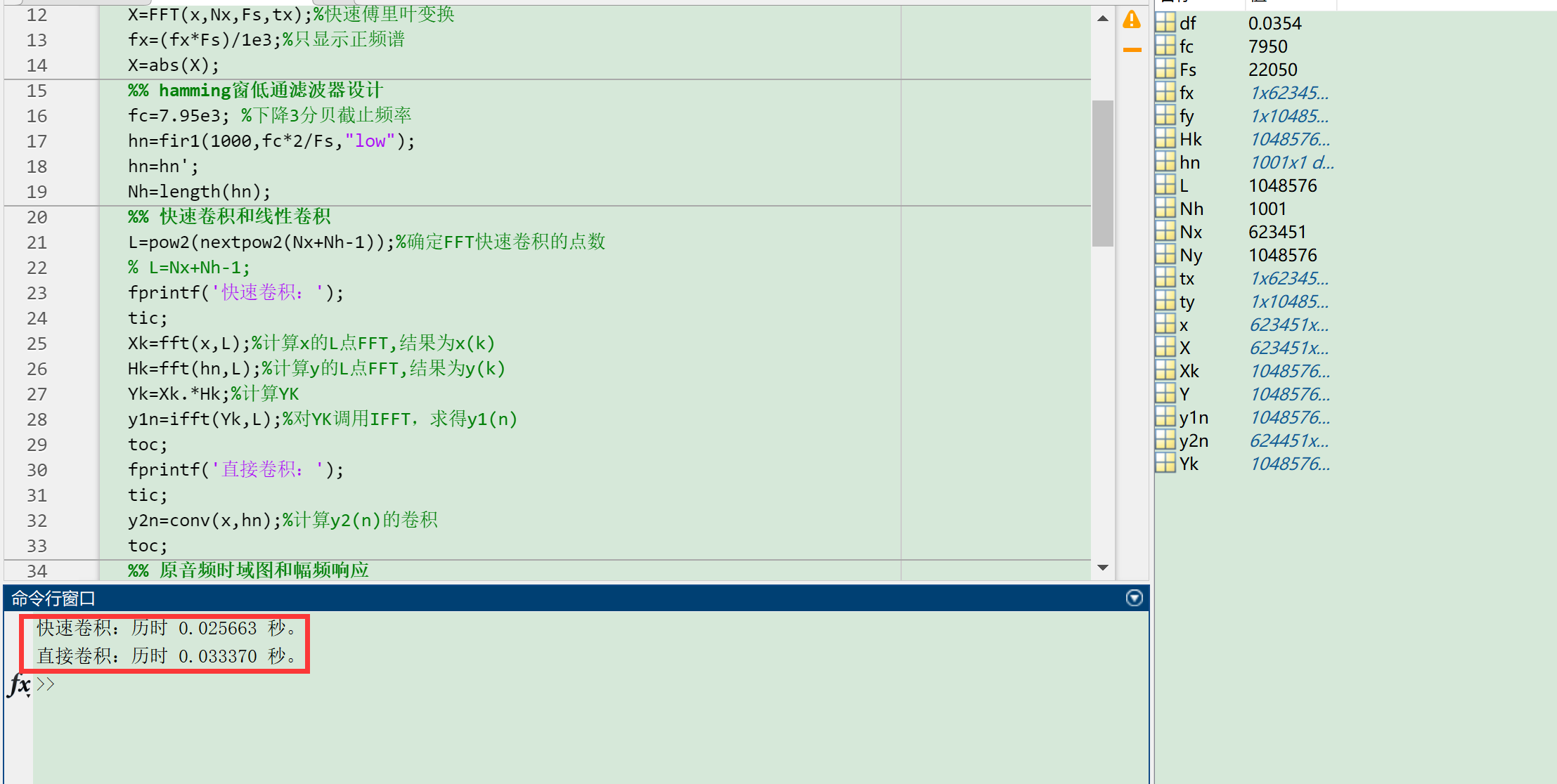Click the orange warning marker in message bar
This screenshot has width=1557, height=784.
(1132, 50)
